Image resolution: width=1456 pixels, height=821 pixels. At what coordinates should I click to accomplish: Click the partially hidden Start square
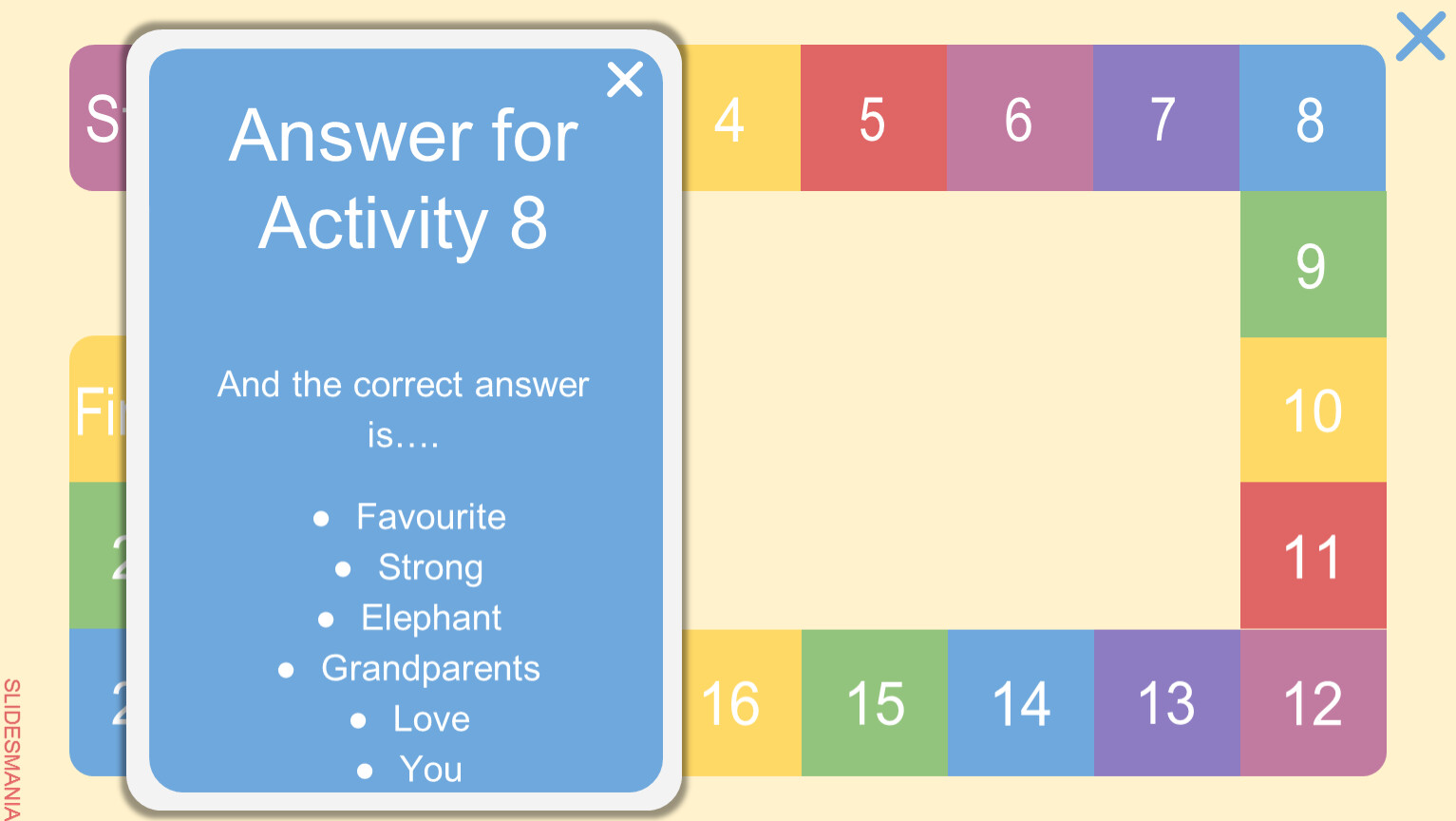(98, 119)
